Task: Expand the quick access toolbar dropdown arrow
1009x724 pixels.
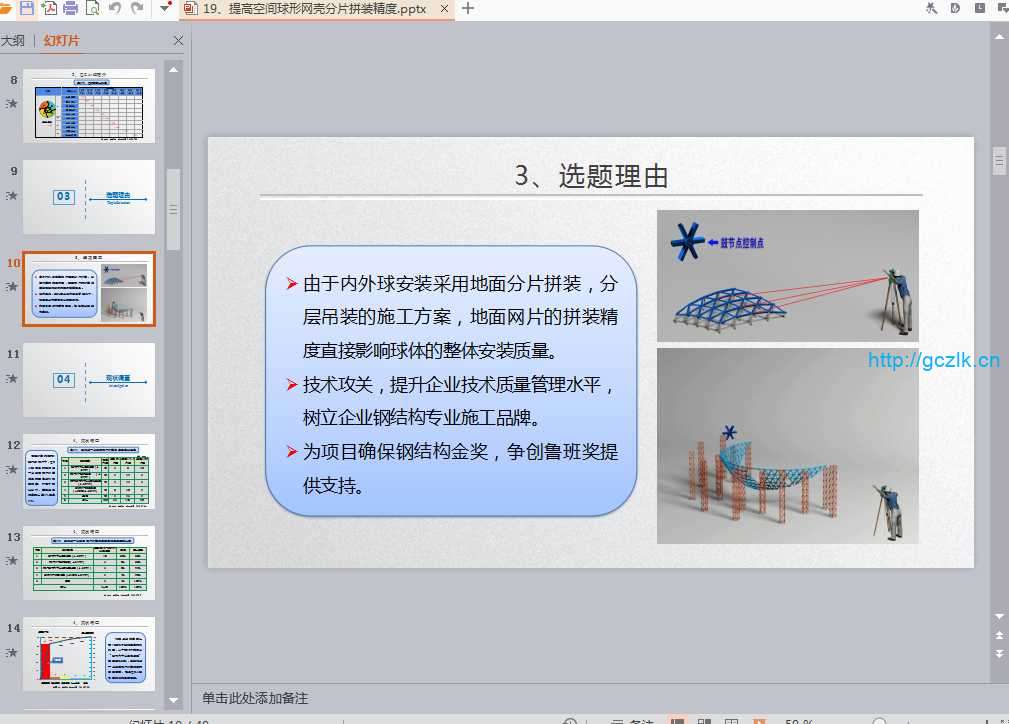Action: (165, 8)
